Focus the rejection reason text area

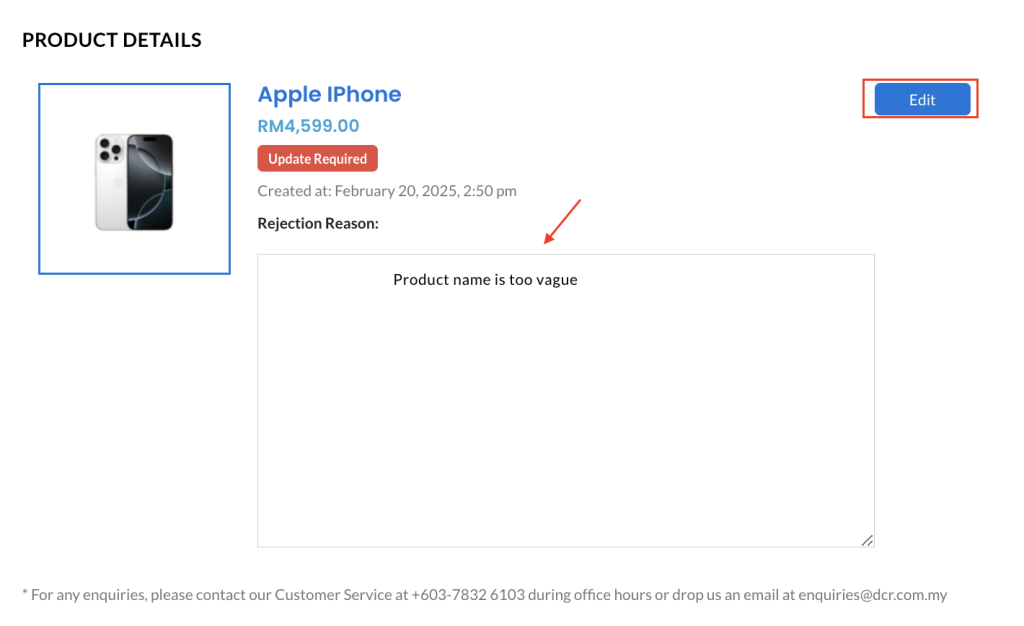[x=565, y=420]
